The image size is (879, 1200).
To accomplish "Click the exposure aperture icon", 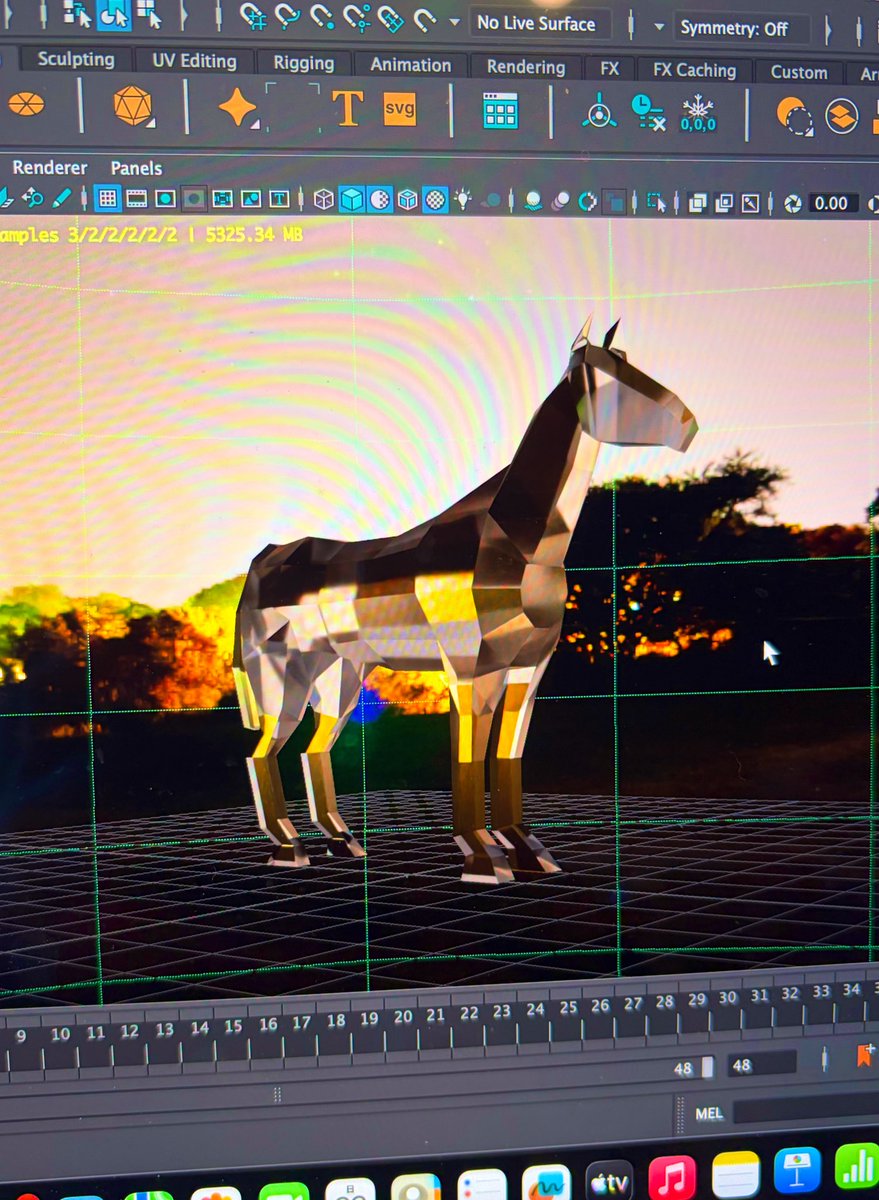I will click(x=793, y=204).
